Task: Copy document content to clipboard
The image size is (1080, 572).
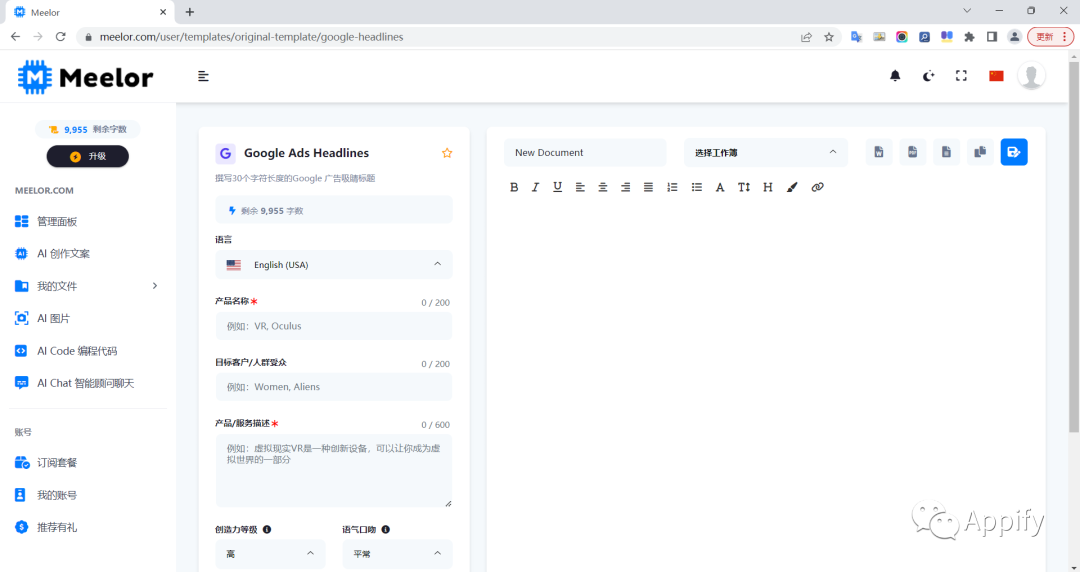Action: tap(980, 152)
